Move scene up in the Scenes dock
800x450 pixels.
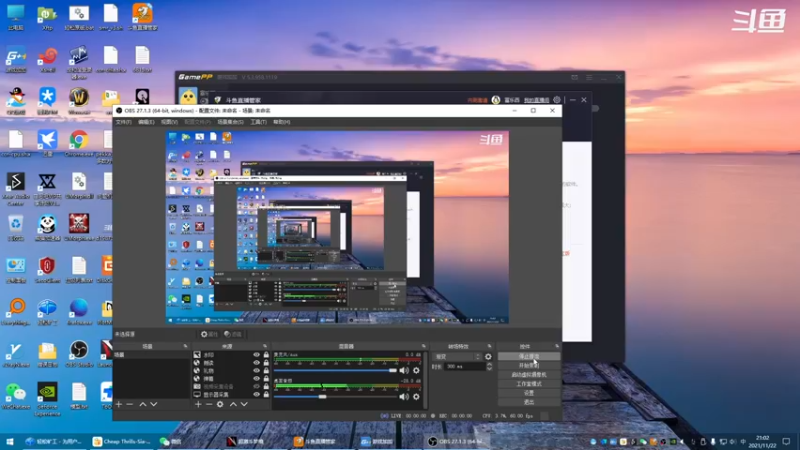click(143, 404)
